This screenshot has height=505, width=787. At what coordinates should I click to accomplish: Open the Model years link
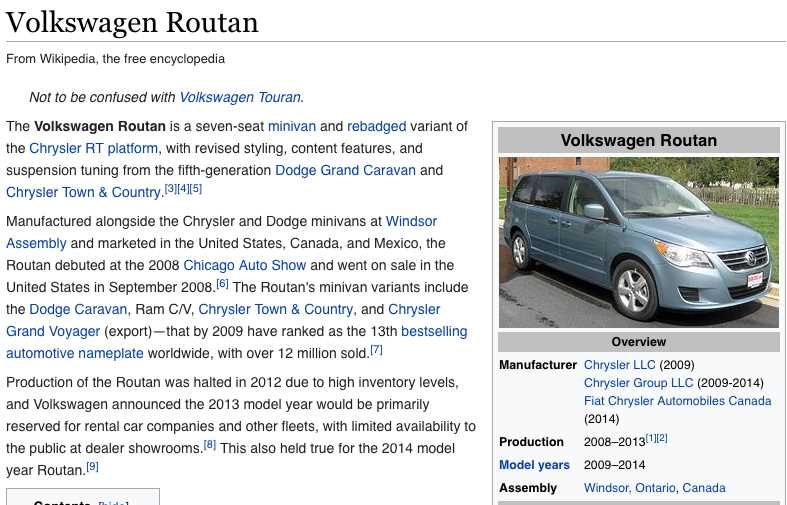click(534, 465)
